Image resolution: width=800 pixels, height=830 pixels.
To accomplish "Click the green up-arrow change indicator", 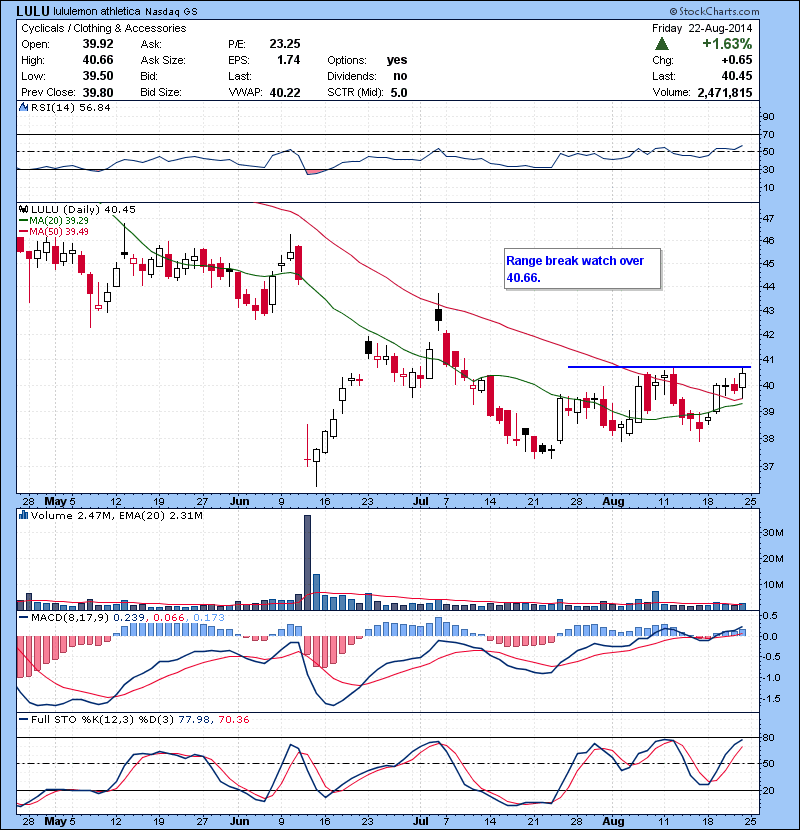I will [x=661, y=43].
